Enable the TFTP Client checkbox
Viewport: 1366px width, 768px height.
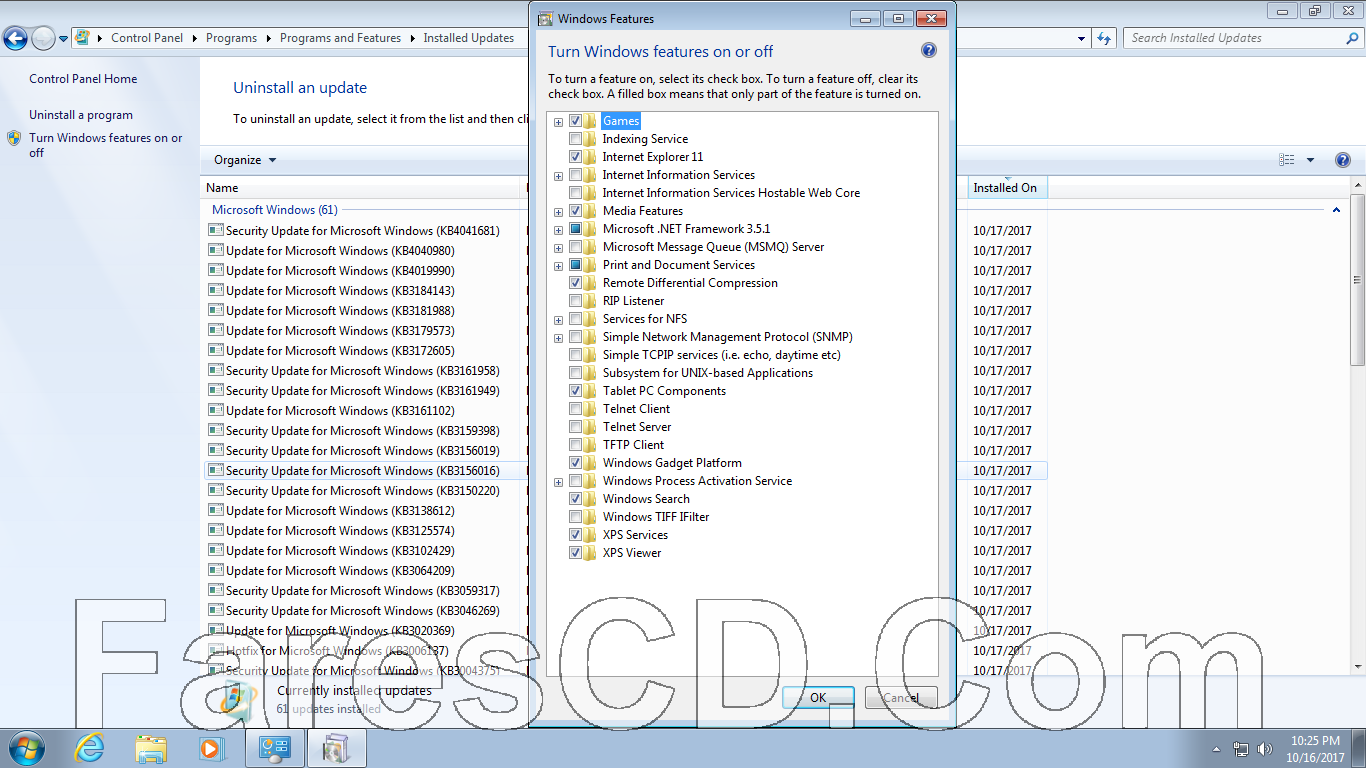coord(575,445)
